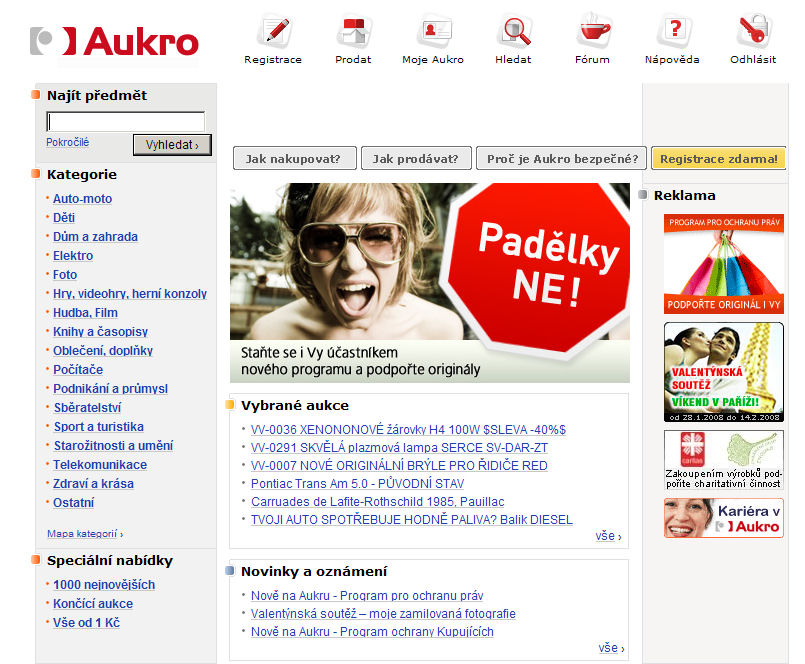
Task: Click the charity Zakoupením výrobků ad
Action: click(724, 460)
